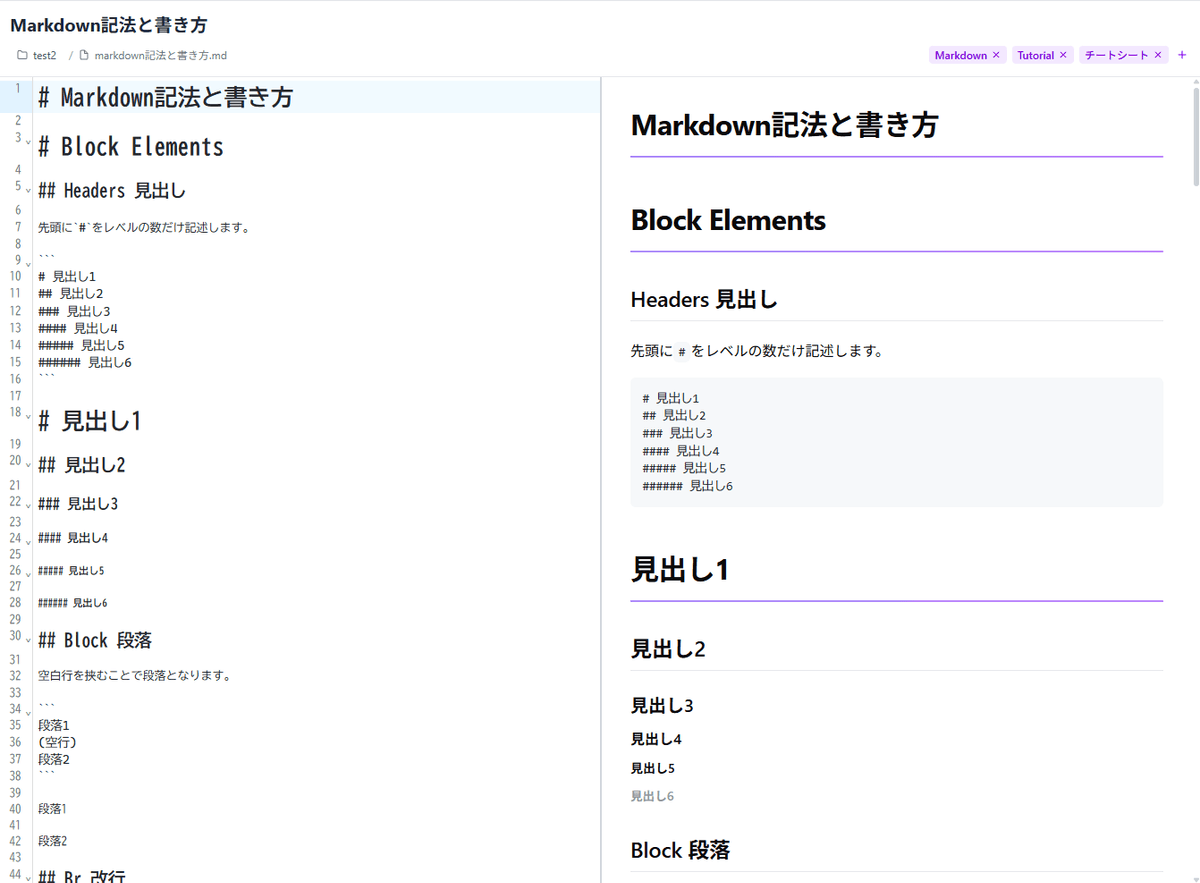
Task: Click the note title Markdown記法と書き方
Action: pos(108,24)
